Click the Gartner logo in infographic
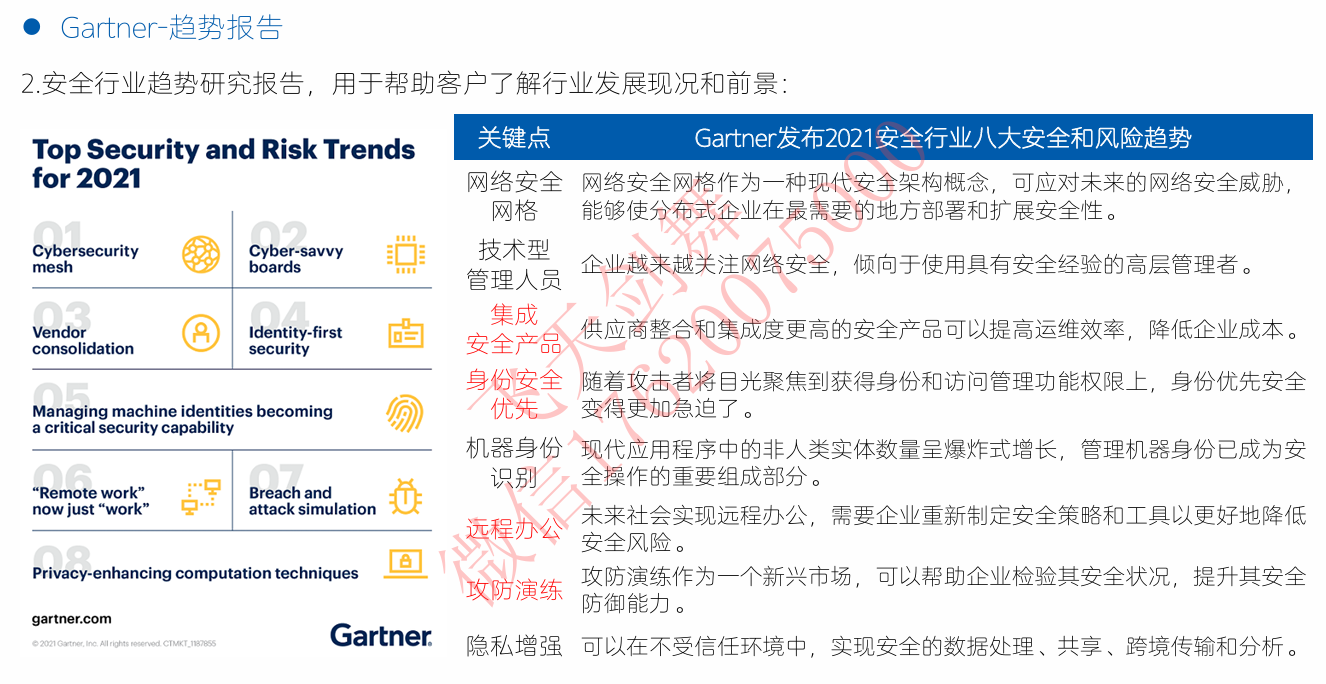Viewport: 1326px width, 684px height. coord(381,635)
